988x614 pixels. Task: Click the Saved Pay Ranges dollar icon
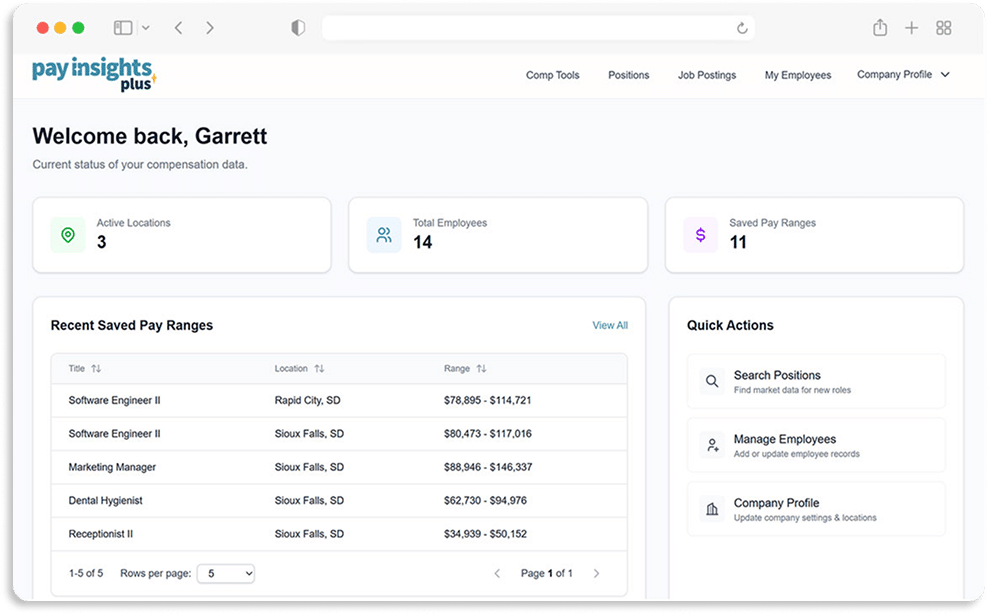(701, 235)
